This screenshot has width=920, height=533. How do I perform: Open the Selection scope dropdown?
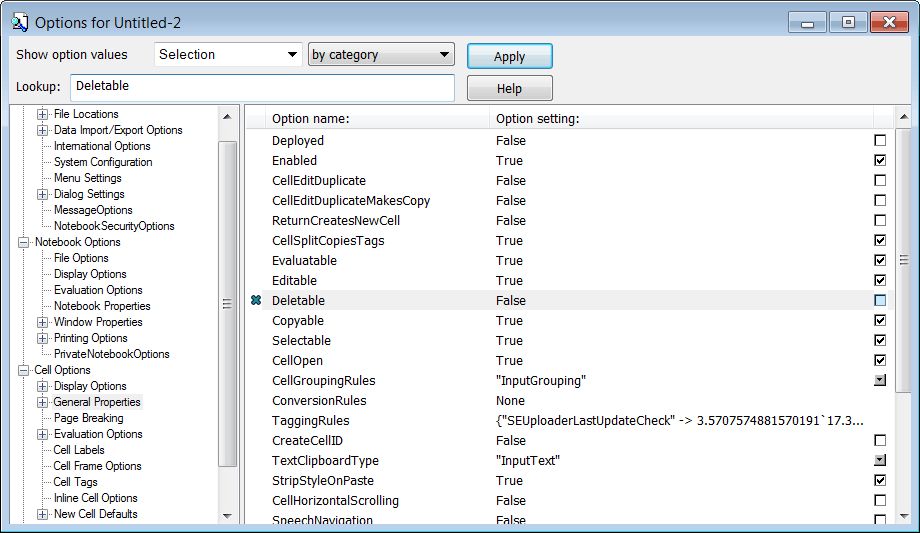228,55
